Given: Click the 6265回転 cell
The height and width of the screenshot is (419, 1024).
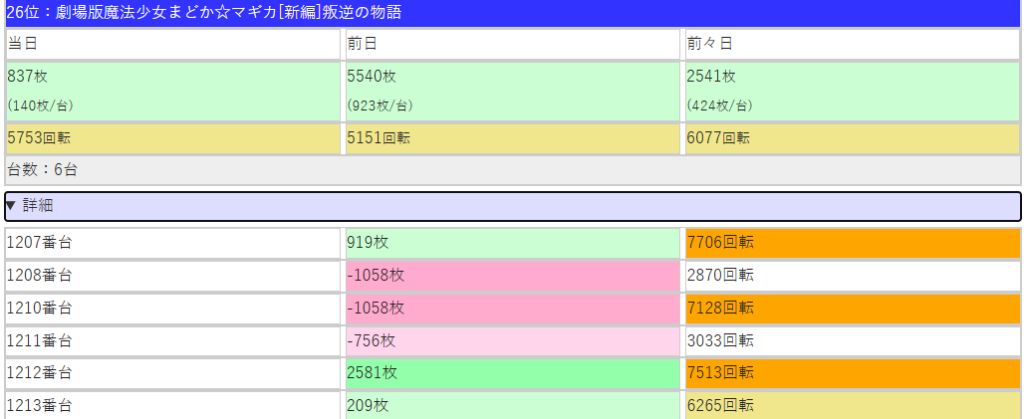Looking at the screenshot, I should (x=852, y=405).
